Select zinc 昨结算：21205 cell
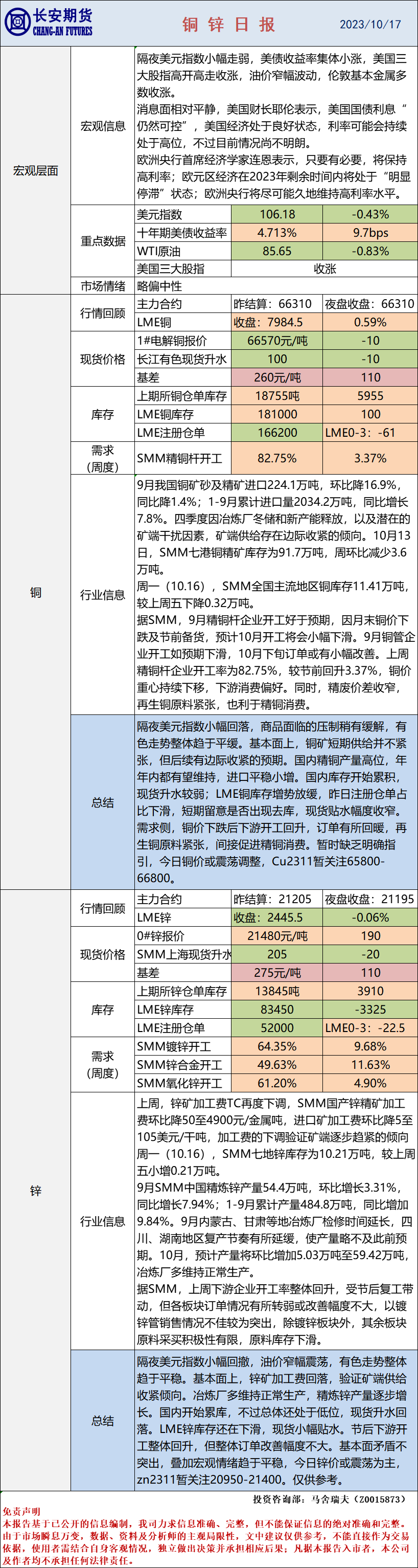The height and width of the screenshot is (1568, 418). tap(277, 899)
